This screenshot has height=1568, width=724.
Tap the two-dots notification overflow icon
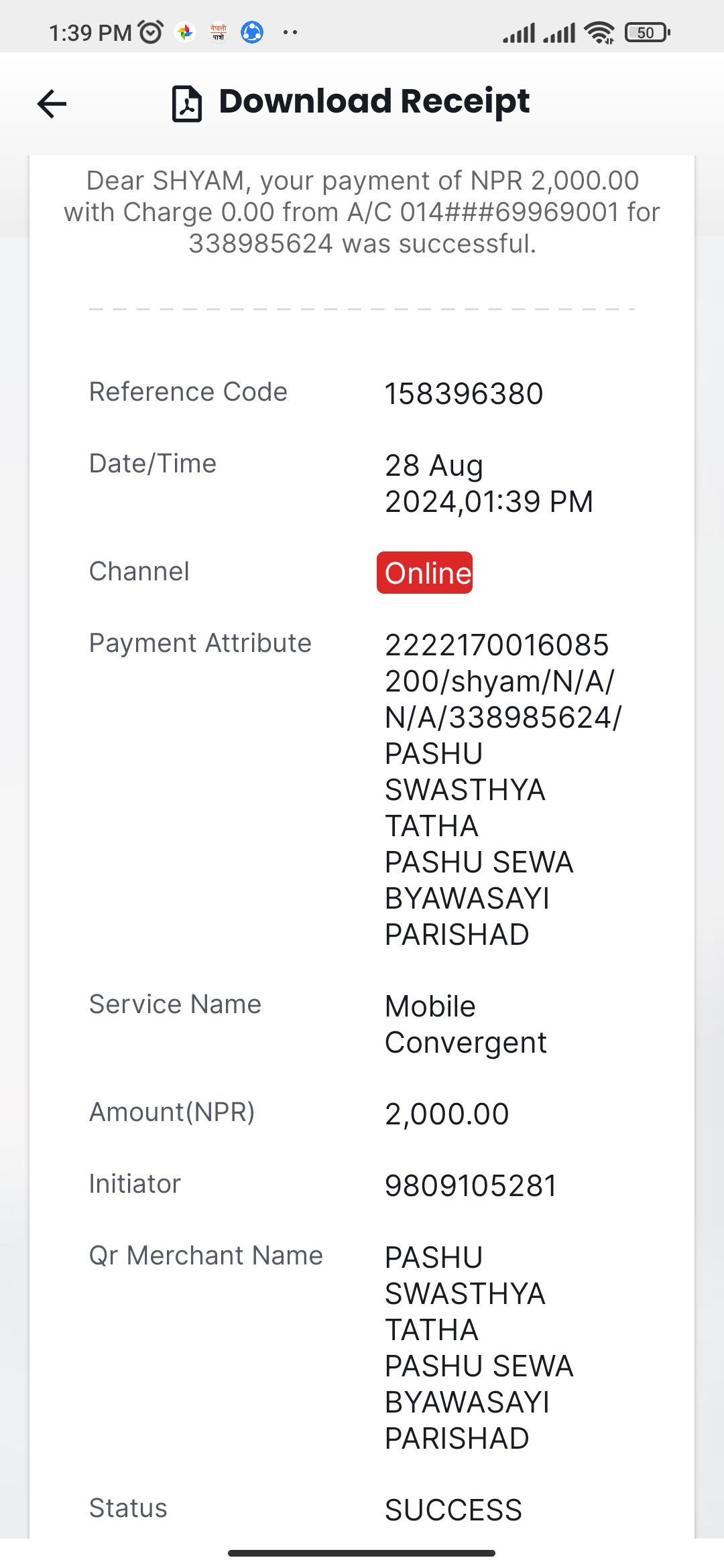pos(290,32)
